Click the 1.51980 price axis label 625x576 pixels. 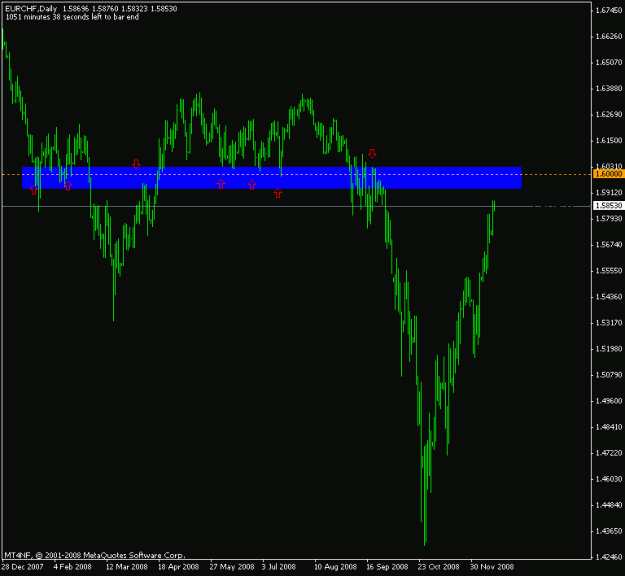[x=609, y=349]
